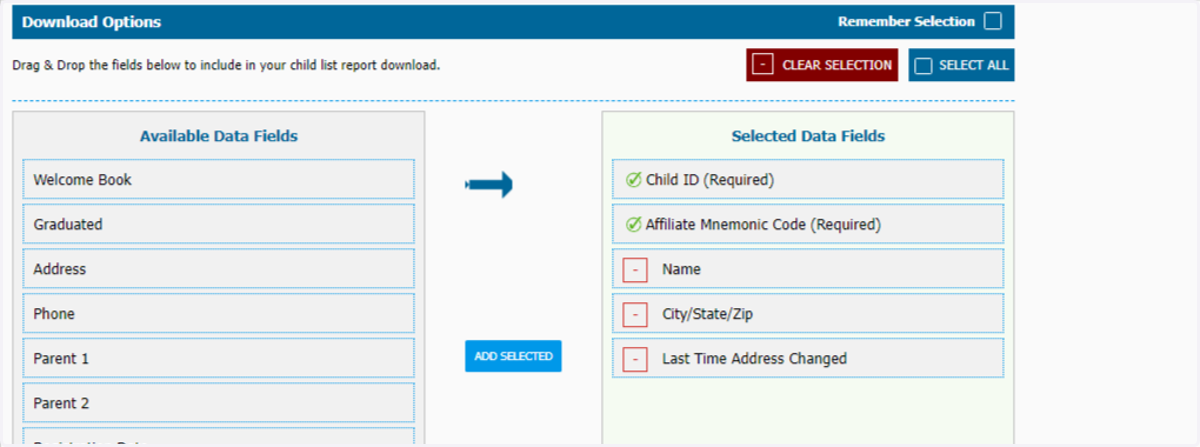Click the Child ID (Required) row
The image size is (1200, 447).
click(808, 180)
